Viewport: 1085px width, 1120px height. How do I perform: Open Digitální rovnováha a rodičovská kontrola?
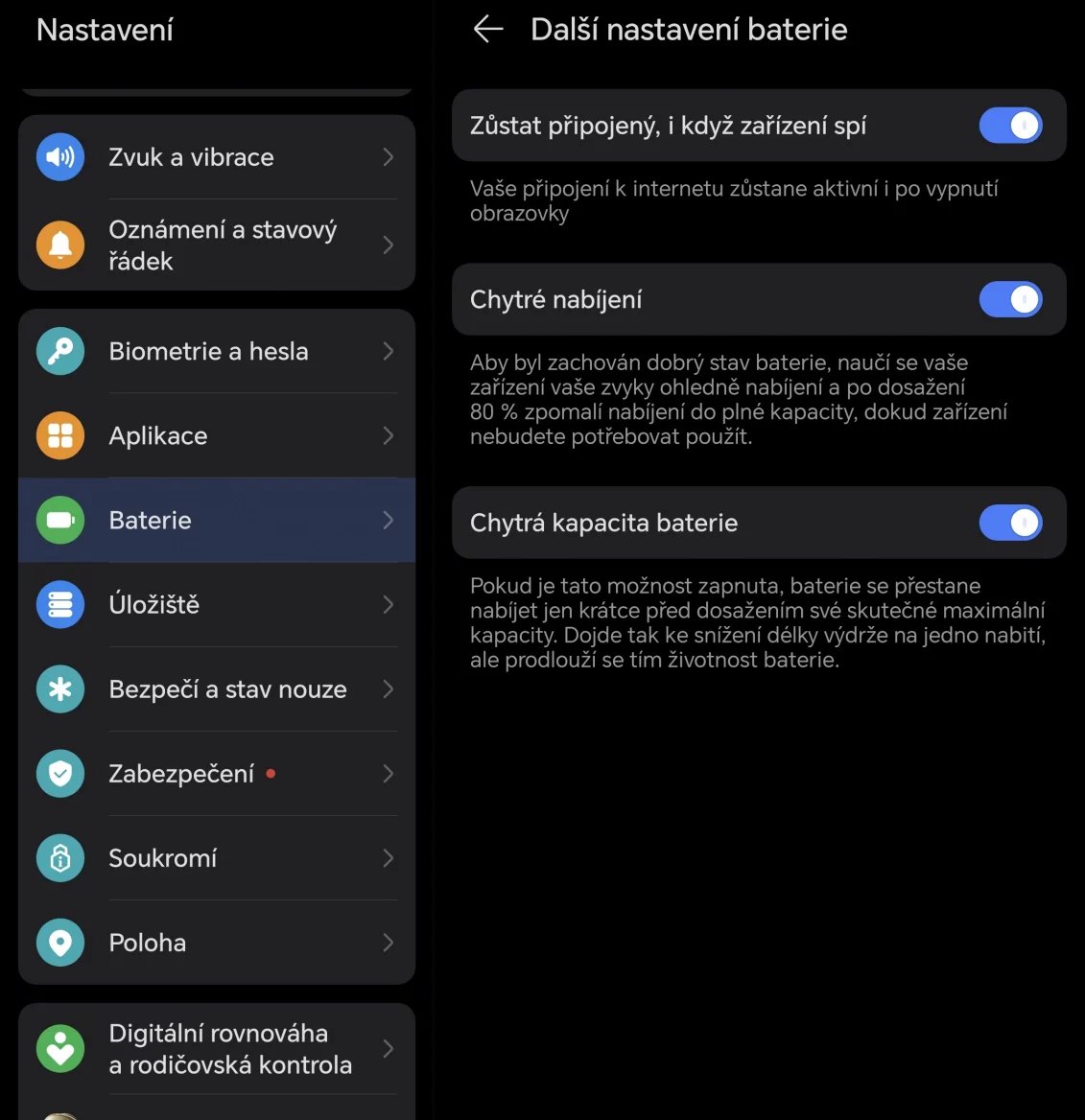click(x=217, y=1049)
